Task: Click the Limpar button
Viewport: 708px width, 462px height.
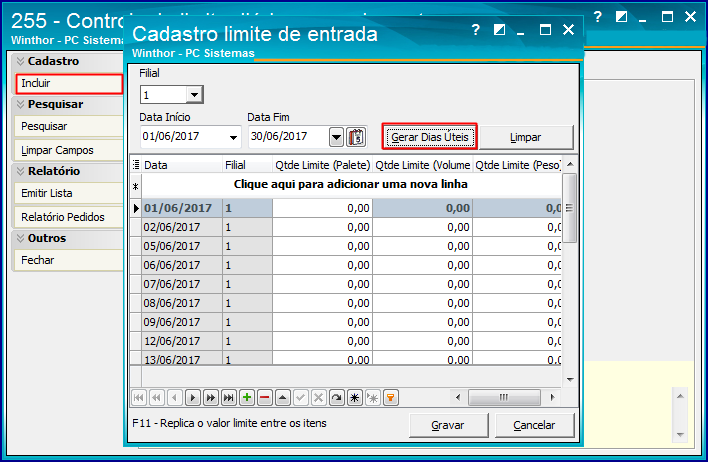Action: coord(526,137)
